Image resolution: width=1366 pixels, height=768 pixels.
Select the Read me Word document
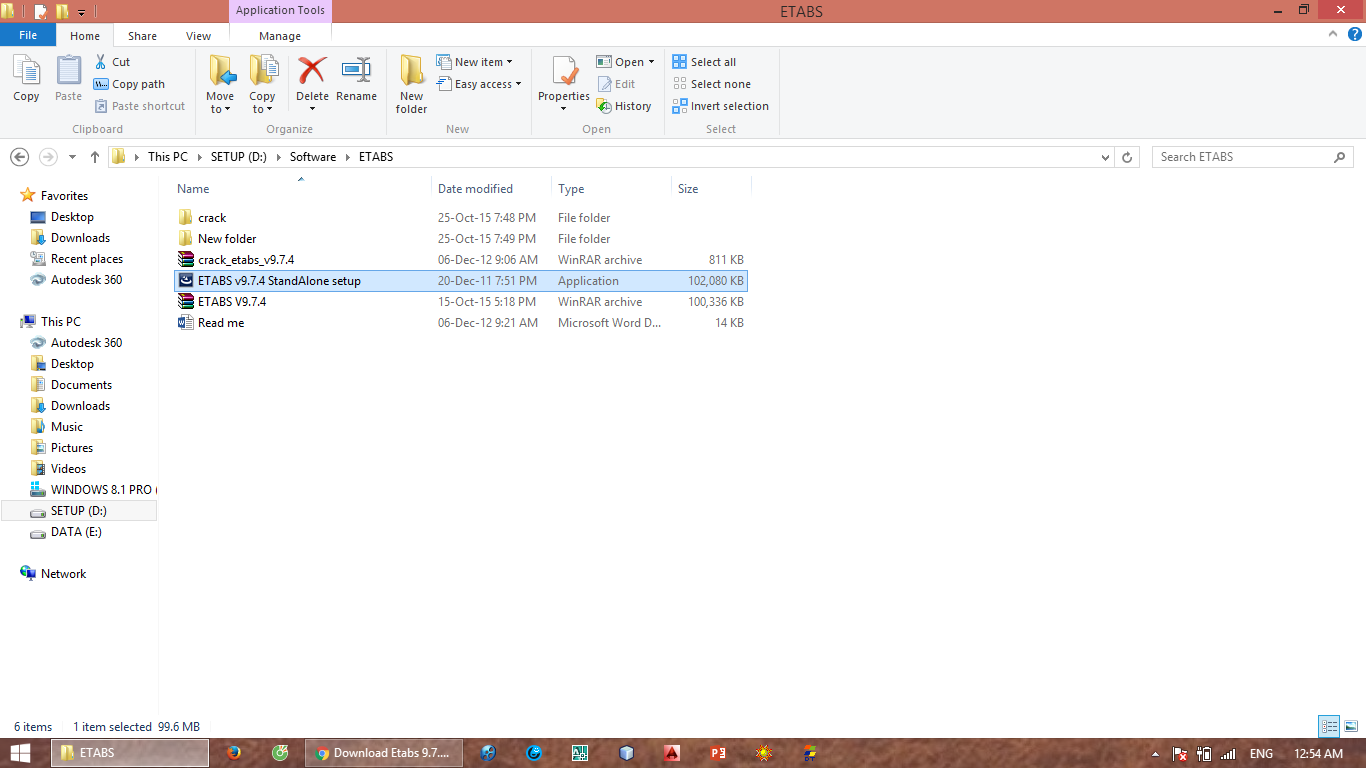pyautogui.click(x=461, y=323)
